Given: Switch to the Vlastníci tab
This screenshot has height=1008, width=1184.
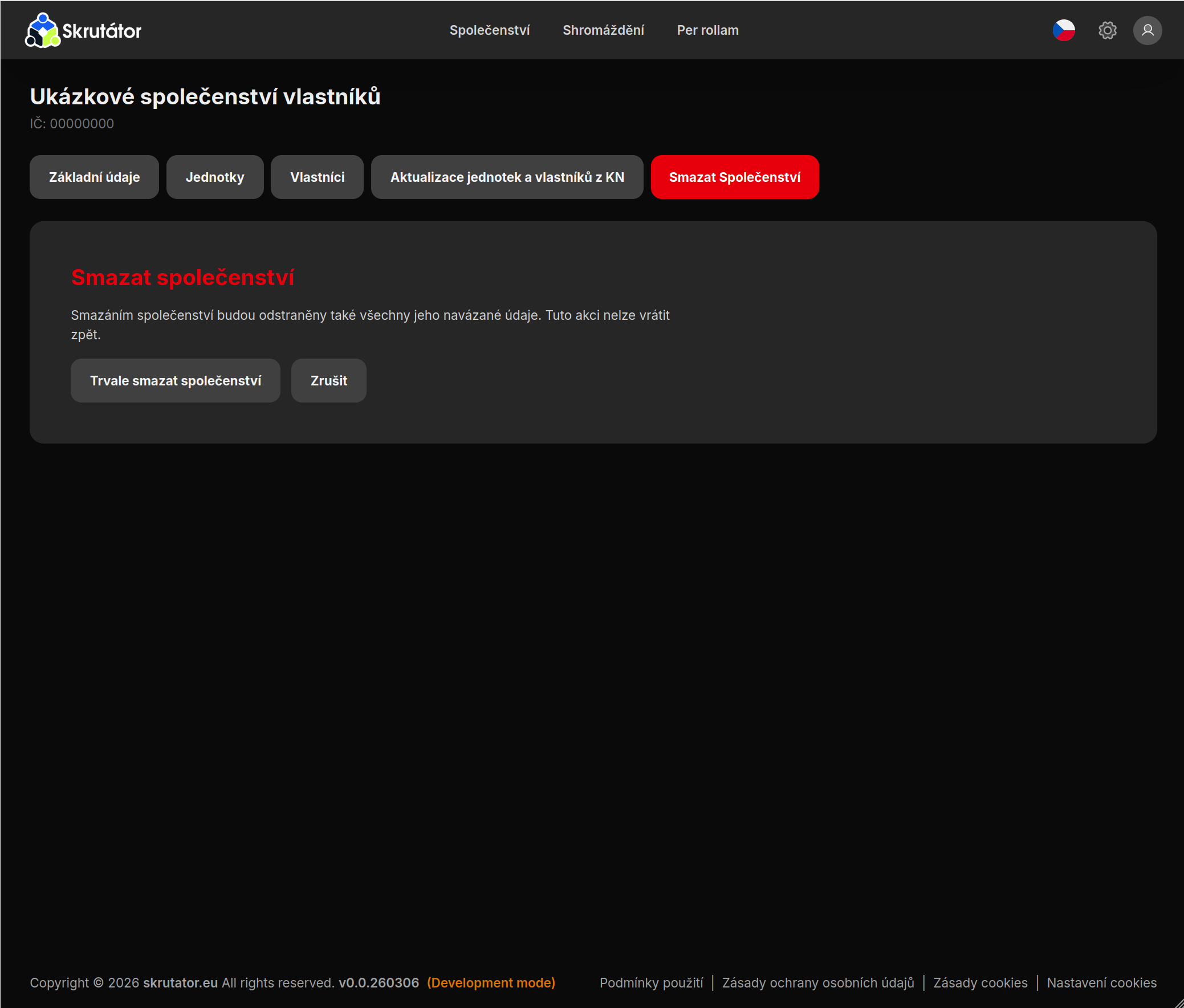Looking at the screenshot, I should [x=317, y=177].
